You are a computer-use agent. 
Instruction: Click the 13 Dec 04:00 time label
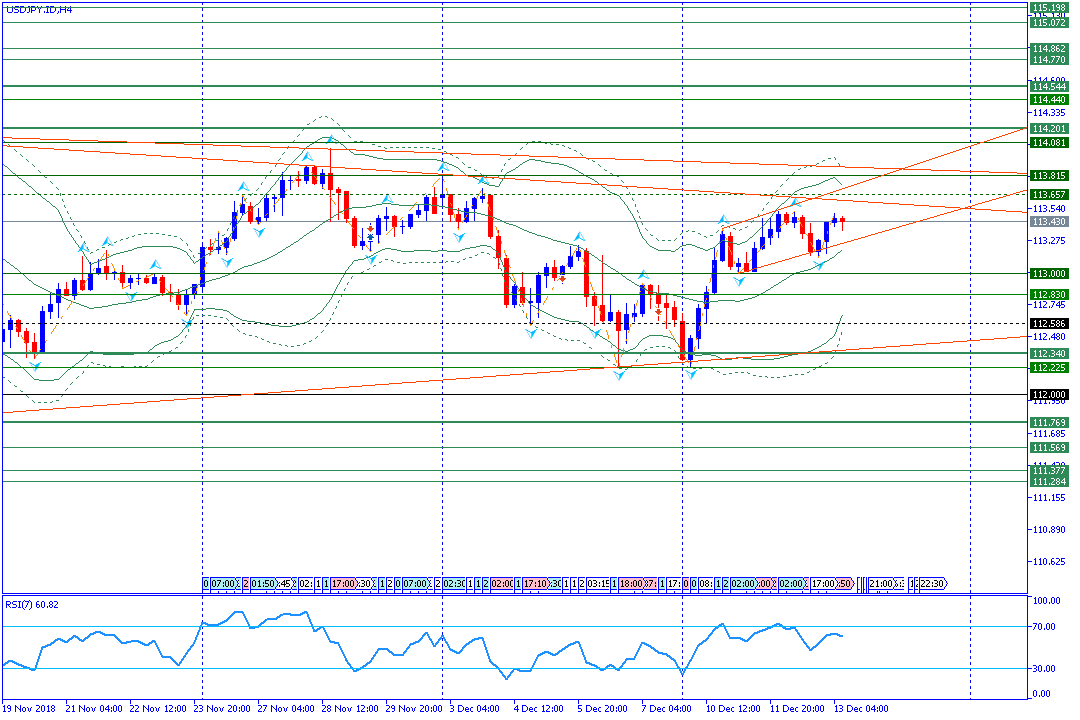[862, 709]
